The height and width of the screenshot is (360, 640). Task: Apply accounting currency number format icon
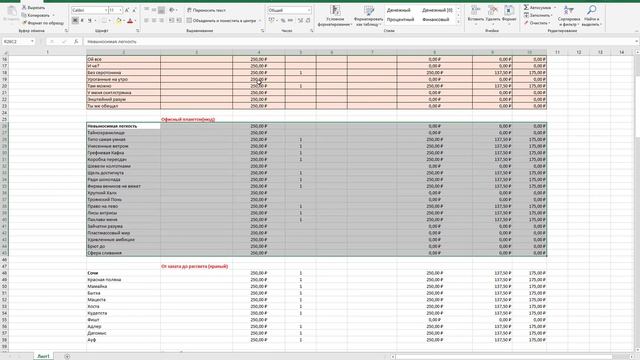click(271, 20)
